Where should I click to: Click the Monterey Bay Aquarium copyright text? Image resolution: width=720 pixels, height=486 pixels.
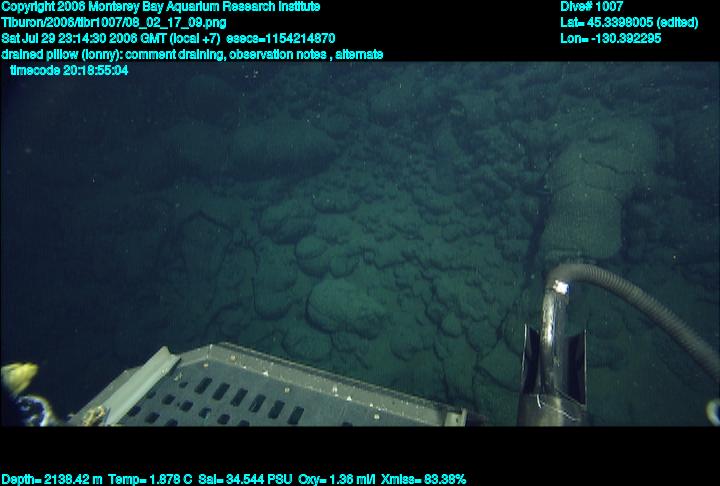click(160, 7)
